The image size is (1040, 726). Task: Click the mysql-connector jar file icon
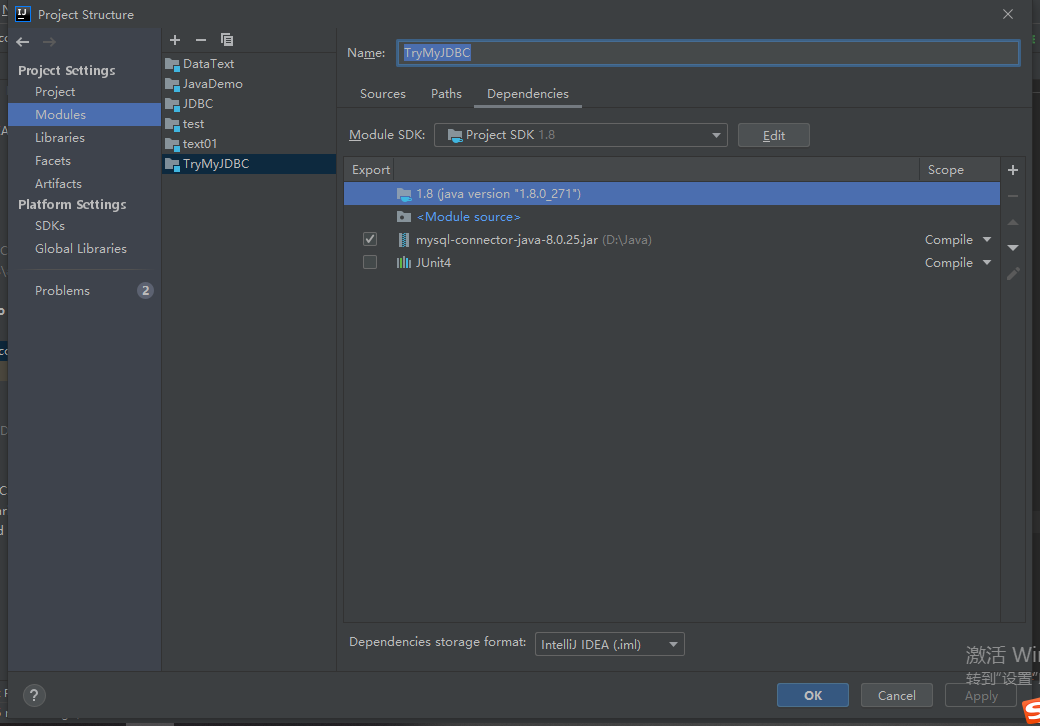403,239
